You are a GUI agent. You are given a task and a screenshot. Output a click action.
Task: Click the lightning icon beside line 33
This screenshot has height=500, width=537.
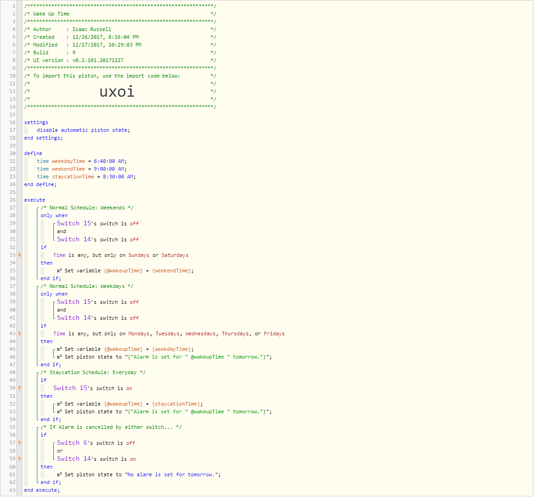pyautogui.click(x=20, y=255)
